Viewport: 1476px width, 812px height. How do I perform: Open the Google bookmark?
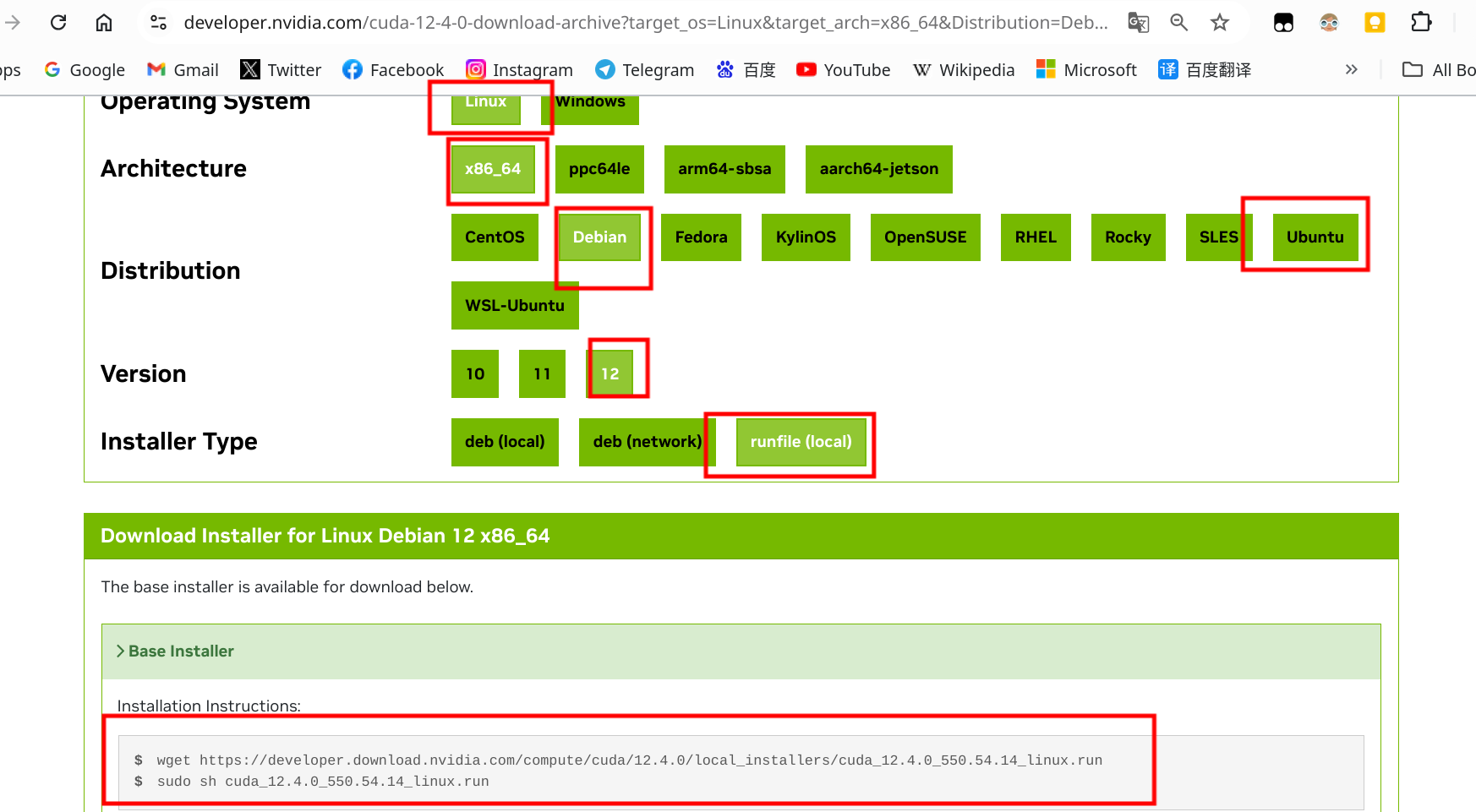click(85, 70)
